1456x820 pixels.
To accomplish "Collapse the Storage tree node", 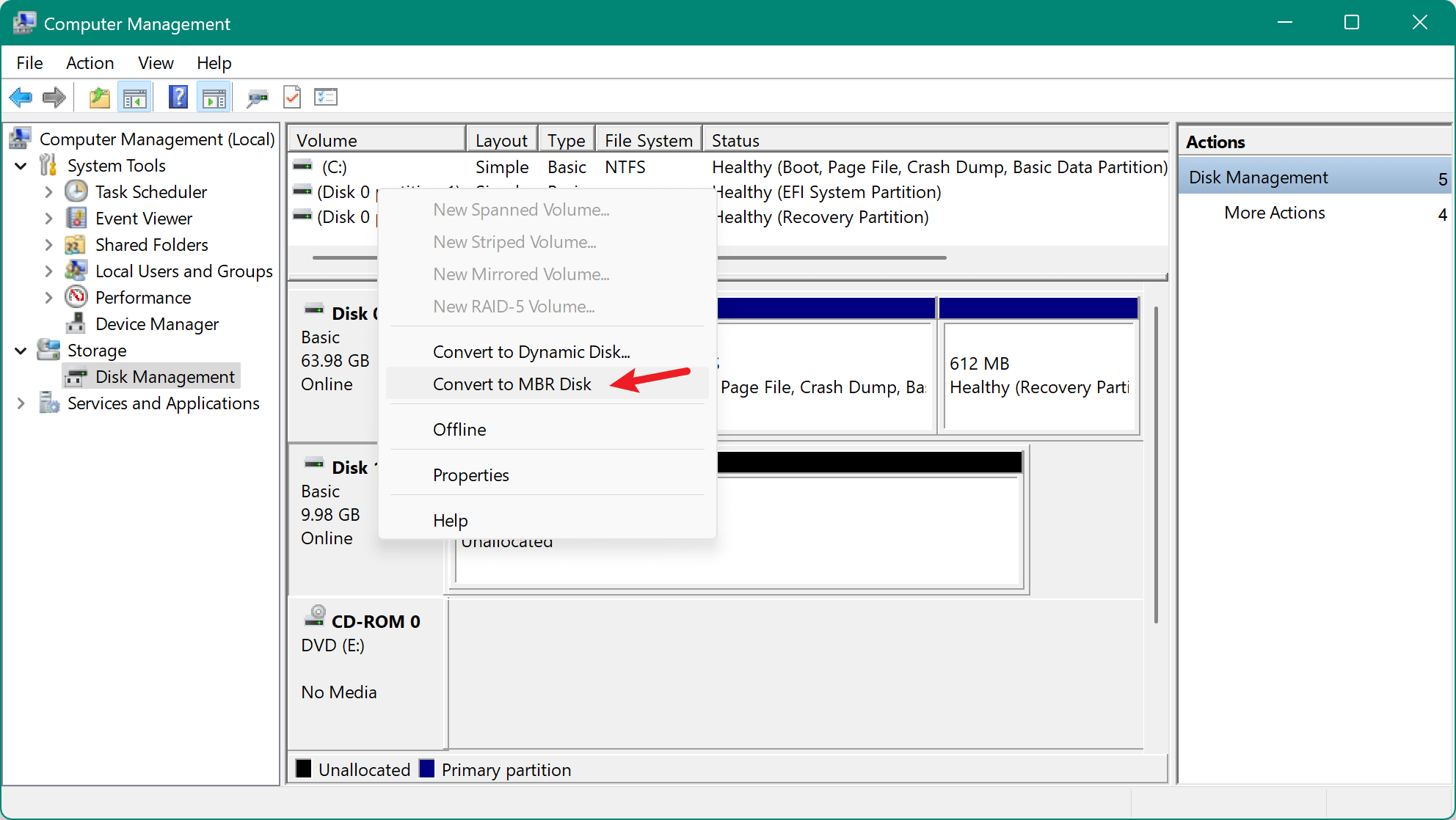I will pyautogui.click(x=21, y=351).
